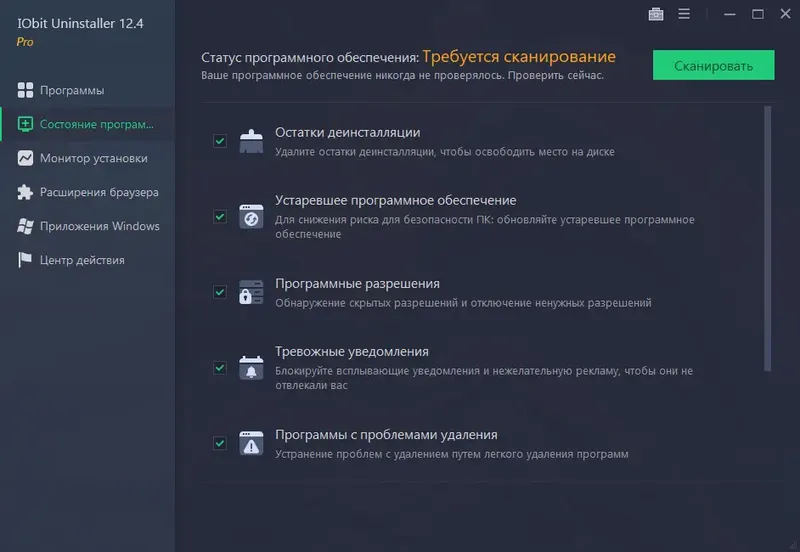Click the bell icon for Тревожные уведомления
Screen dimensions: 800x552
tap(252, 368)
